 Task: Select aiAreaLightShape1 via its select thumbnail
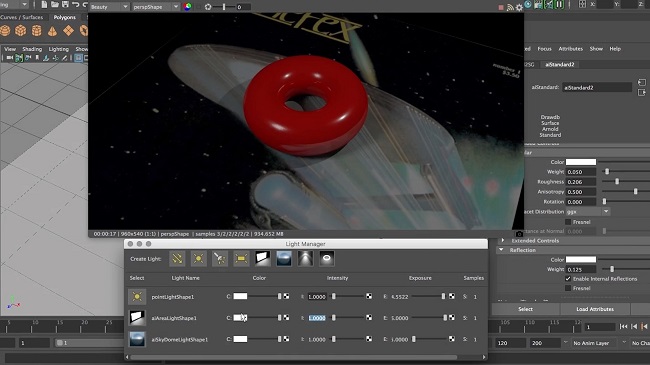pyautogui.click(x=137, y=318)
